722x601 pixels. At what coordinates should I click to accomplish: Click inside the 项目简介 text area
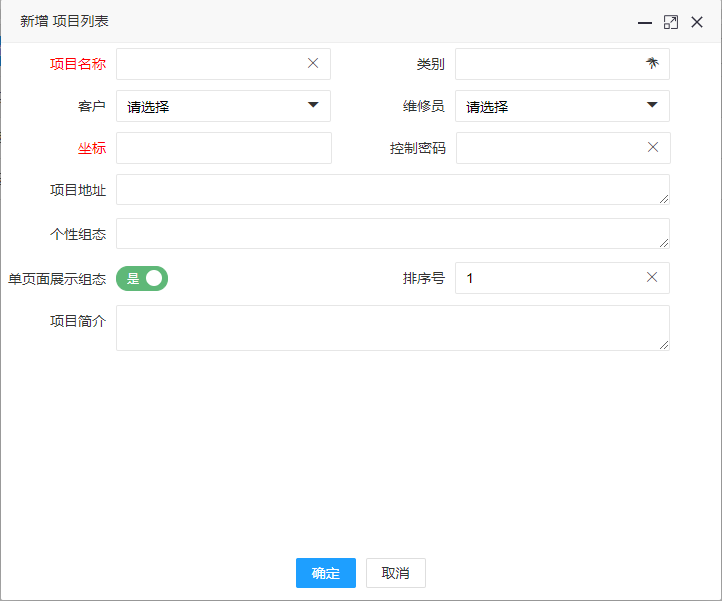pos(393,328)
